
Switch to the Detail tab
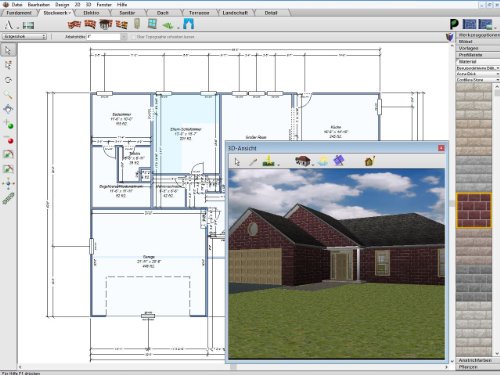[271, 13]
